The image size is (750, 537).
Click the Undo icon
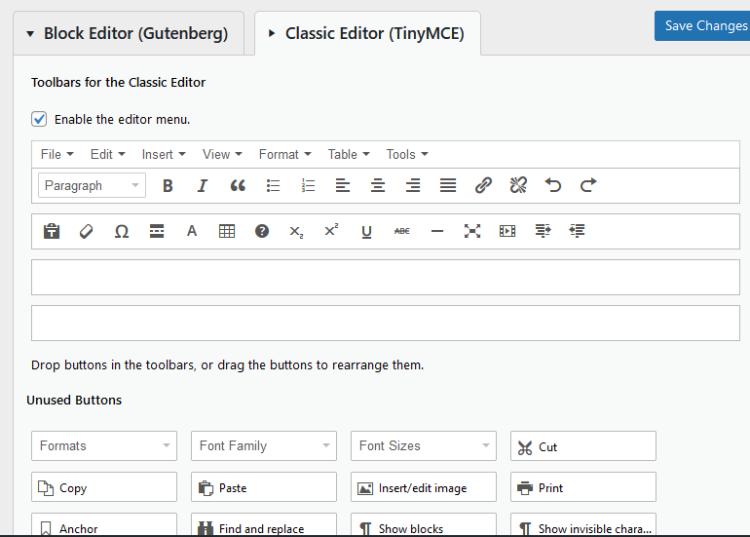(553, 185)
